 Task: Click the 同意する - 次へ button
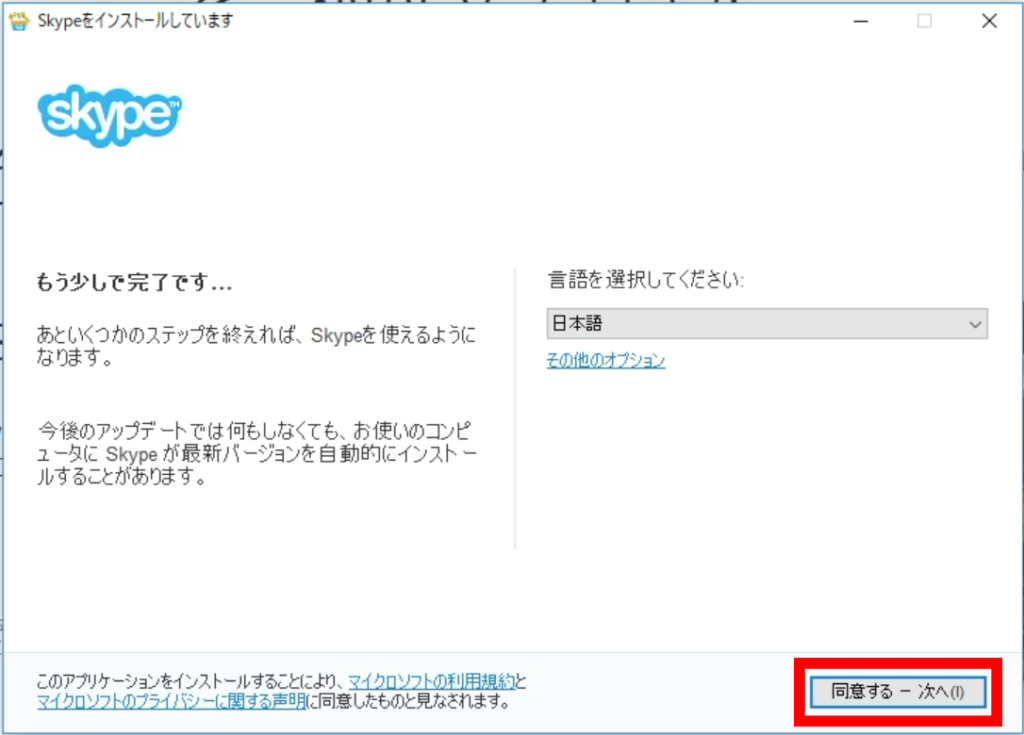point(898,692)
